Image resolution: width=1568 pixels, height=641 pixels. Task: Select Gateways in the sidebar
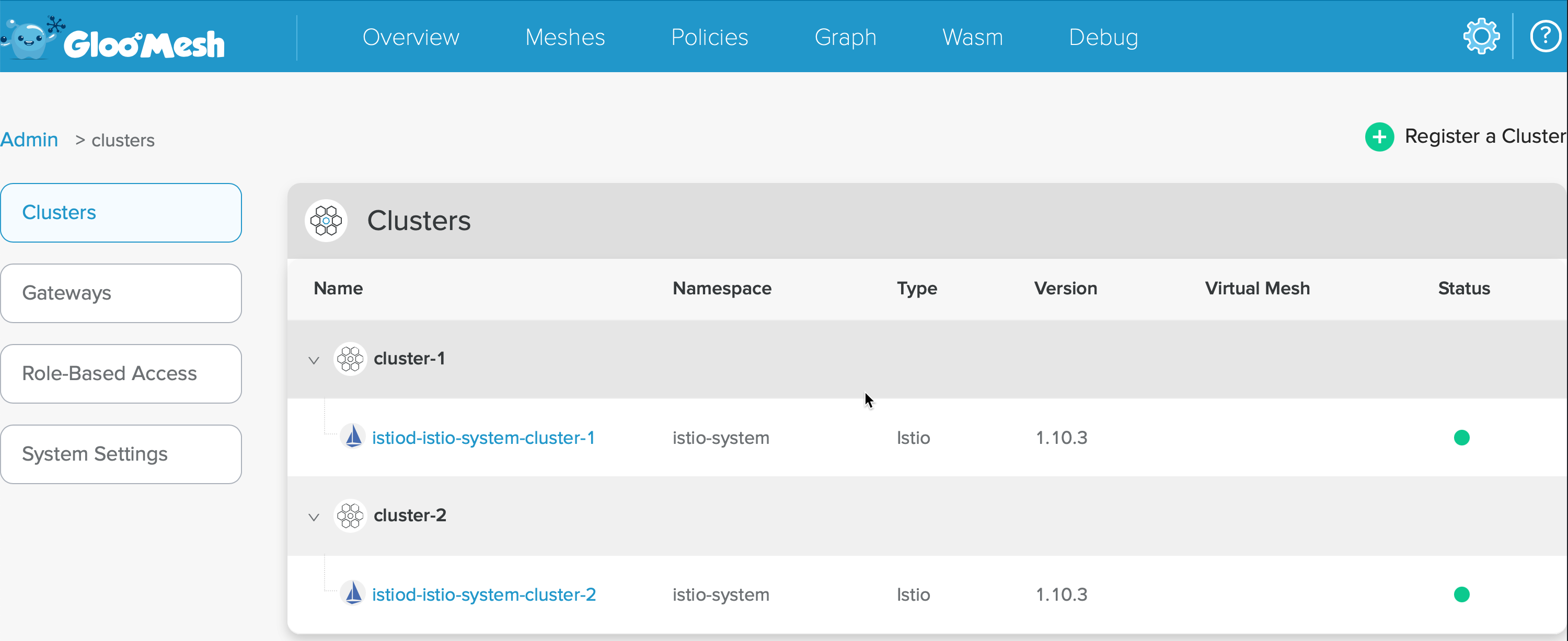tap(121, 293)
